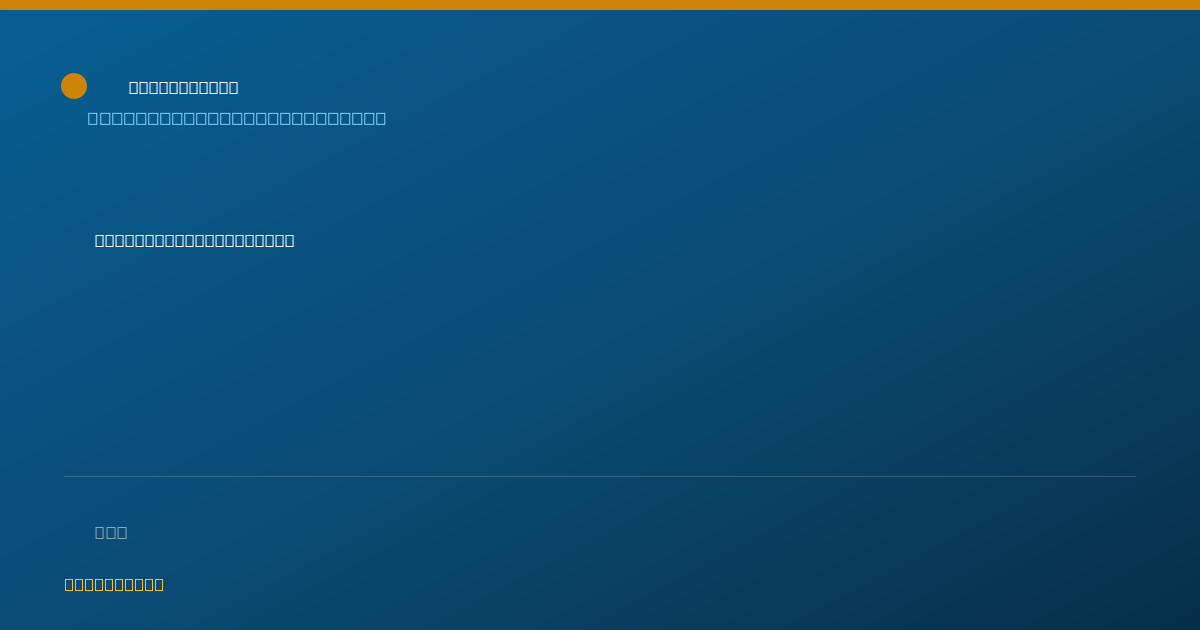Click the faint separator above the gray label
The width and height of the screenshot is (1200, 630).
[600, 476]
